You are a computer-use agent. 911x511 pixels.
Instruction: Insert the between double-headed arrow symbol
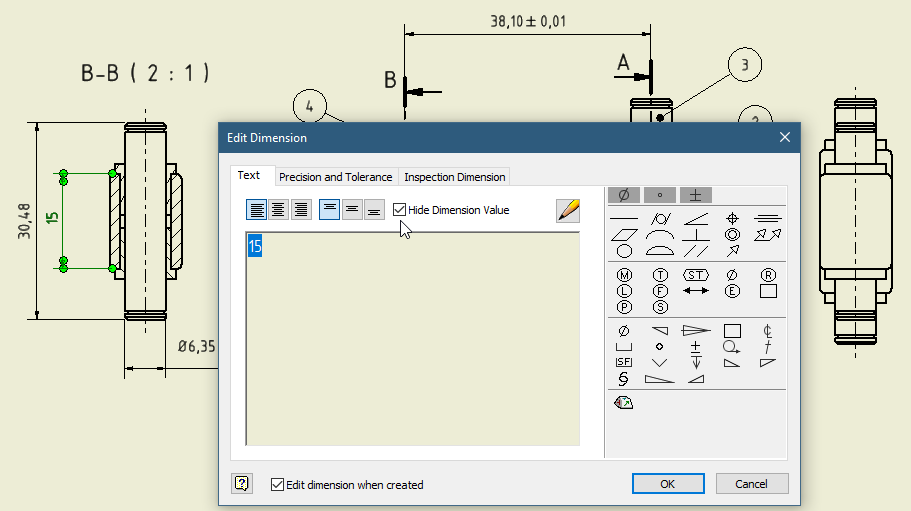[x=696, y=291]
